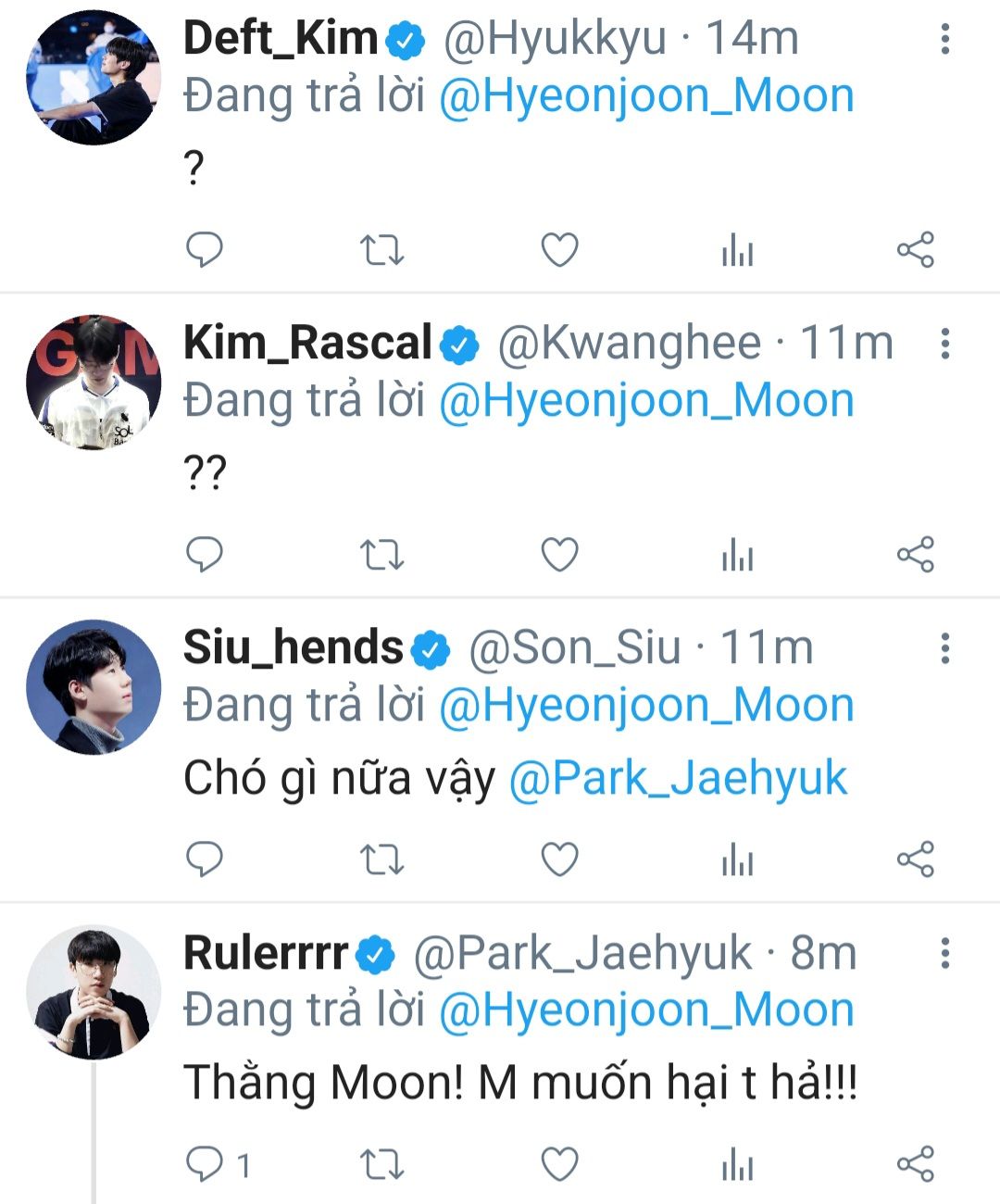This screenshot has height=1204, width=1000.
Task: Like Siu_hends' reply tweet
Action: click(559, 859)
